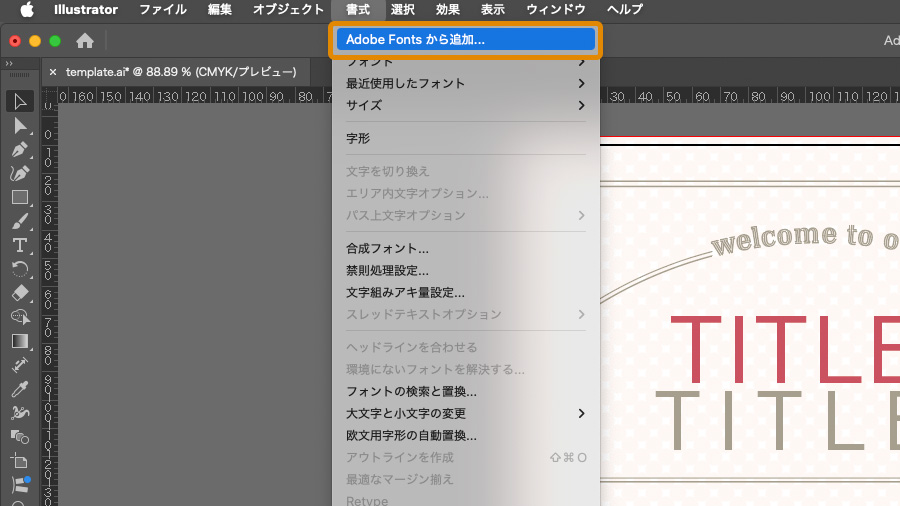Click the red TITLE text on artboard

click(x=785, y=349)
